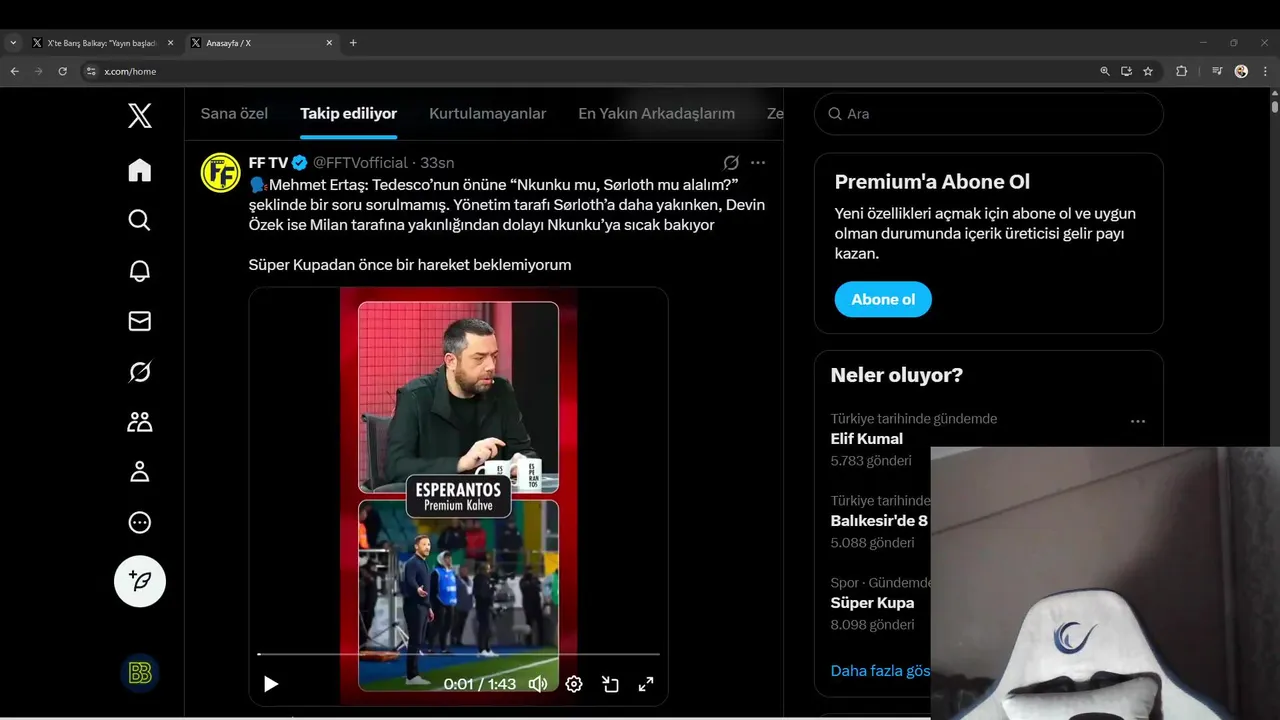Open media control icon in toolbar
The height and width of the screenshot is (720, 1280).
point(1217,71)
